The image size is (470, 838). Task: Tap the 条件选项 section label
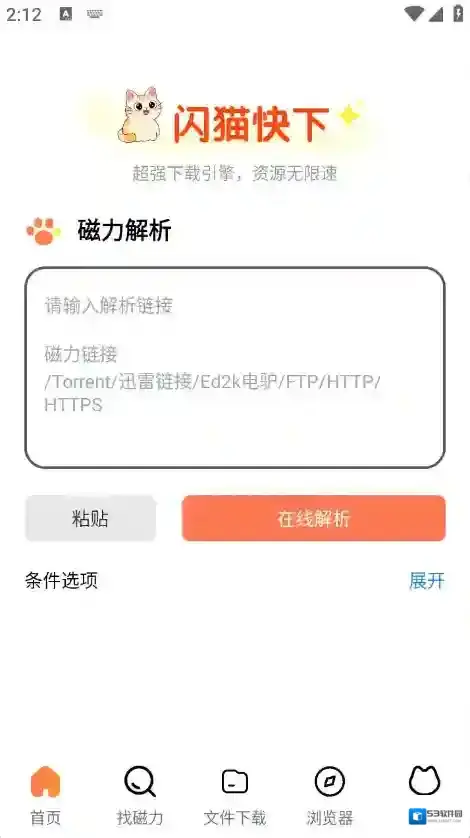pos(61,580)
